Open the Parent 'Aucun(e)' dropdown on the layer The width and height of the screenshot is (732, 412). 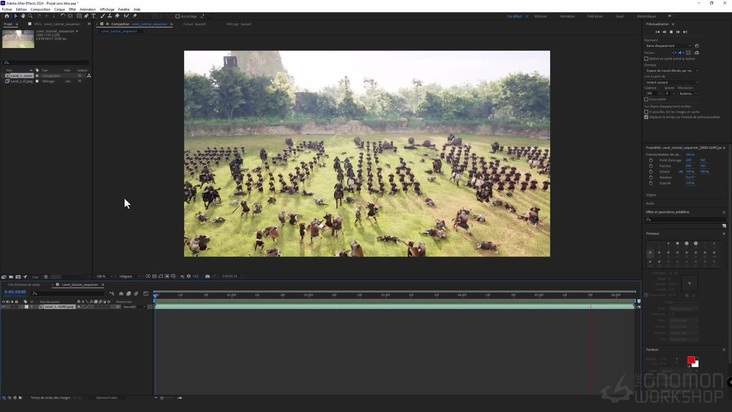coord(134,307)
